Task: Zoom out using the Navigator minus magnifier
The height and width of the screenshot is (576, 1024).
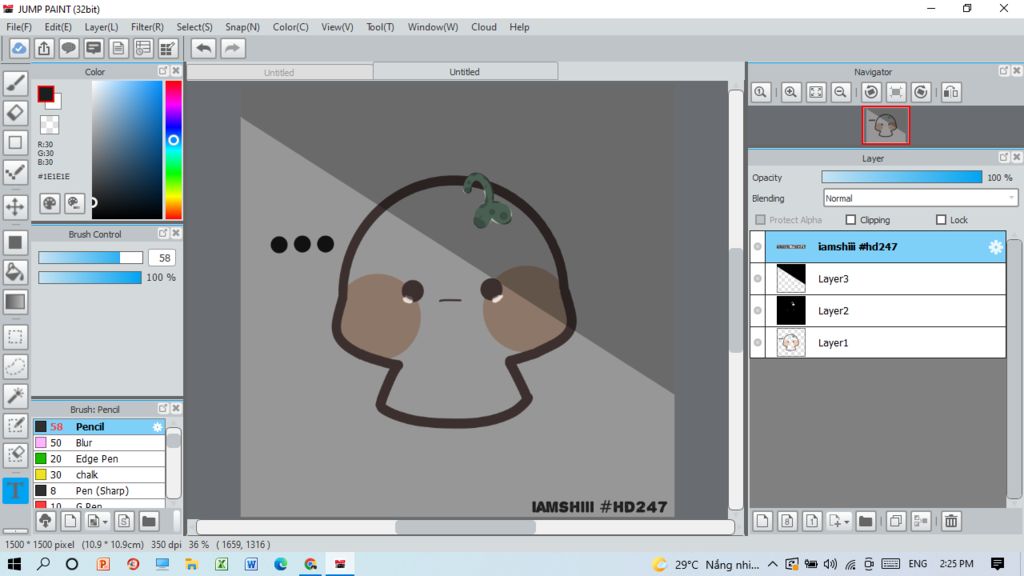Action: point(840,92)
